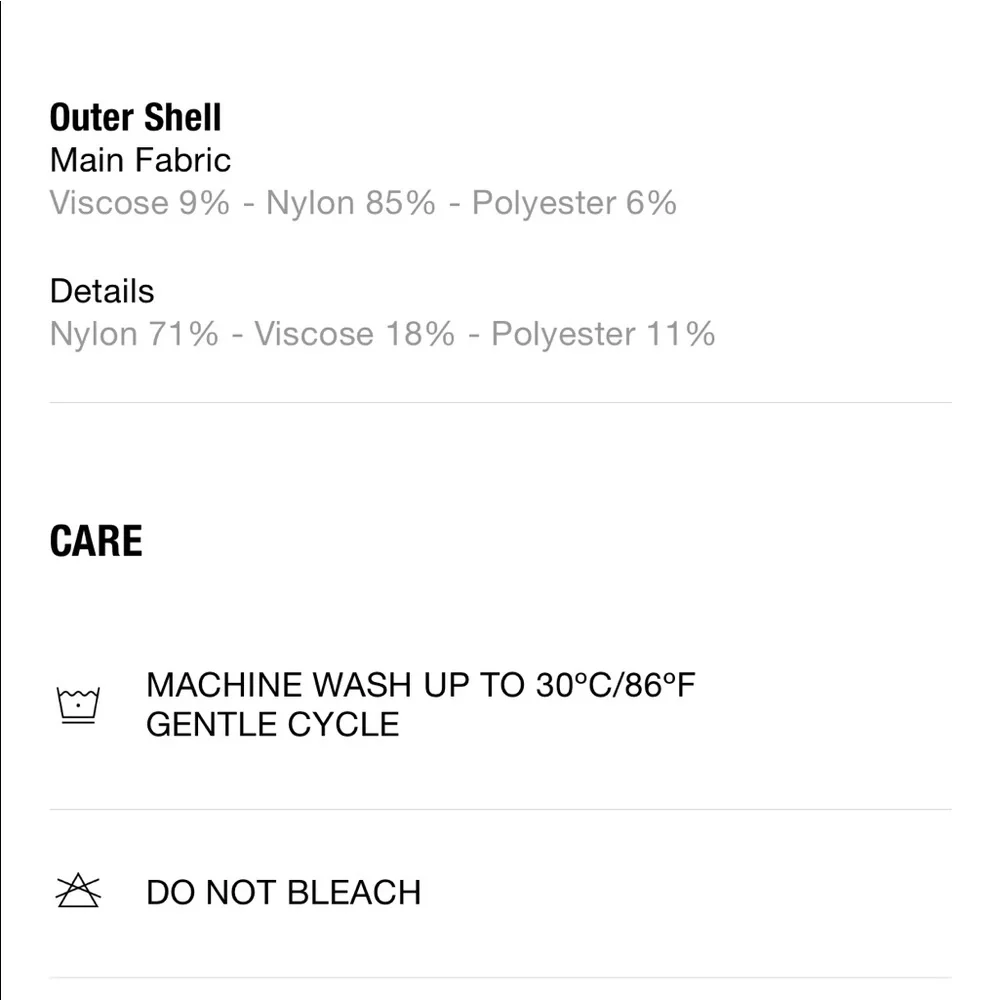Click the CARE section heading
1000x1000 pixels.
click(x=96, y=541)
